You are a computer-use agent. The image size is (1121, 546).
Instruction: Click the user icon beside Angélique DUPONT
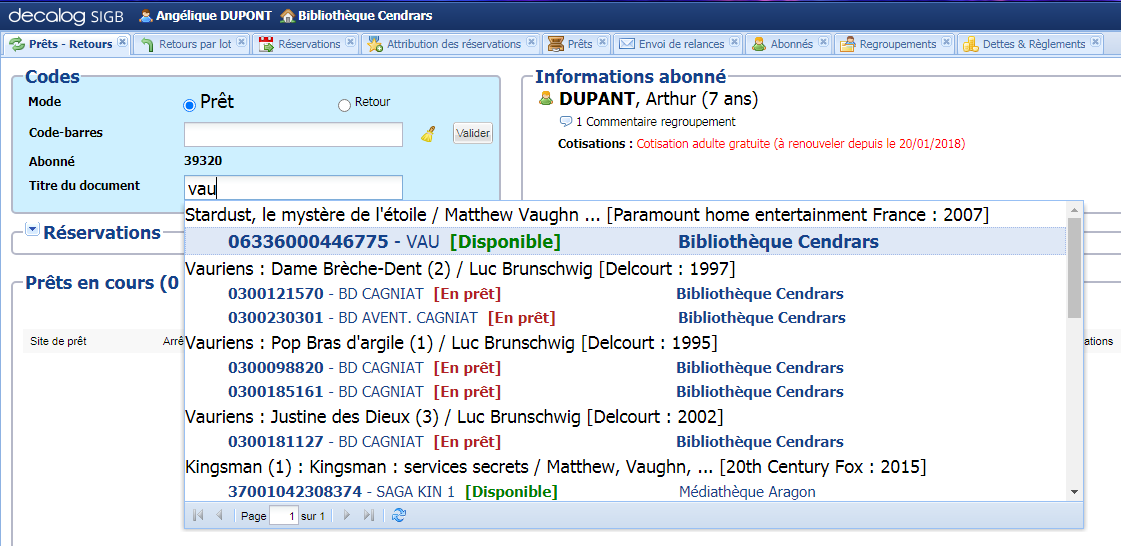pos(146,15)
